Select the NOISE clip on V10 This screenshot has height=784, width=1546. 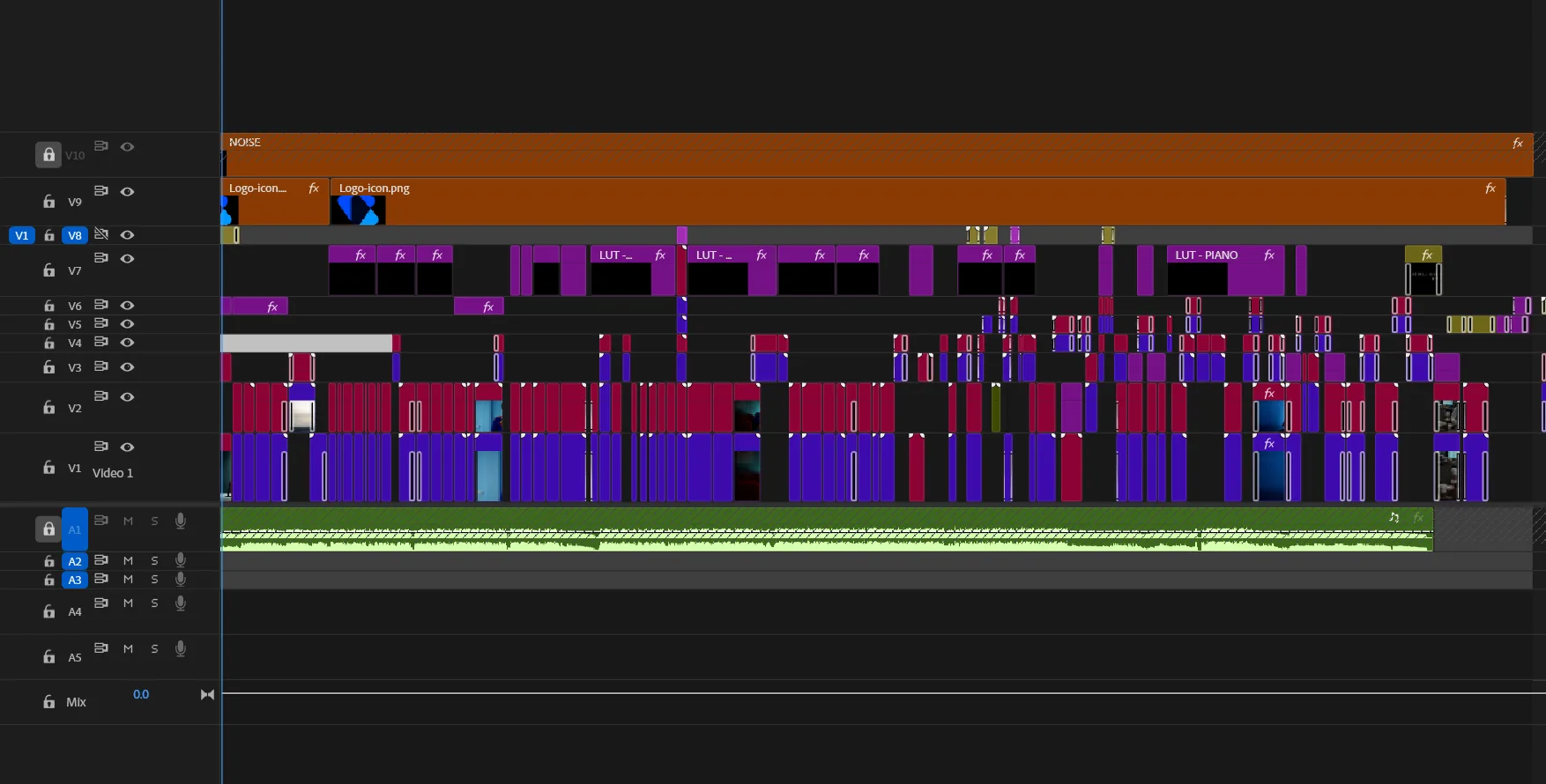[x=877, y=155]
